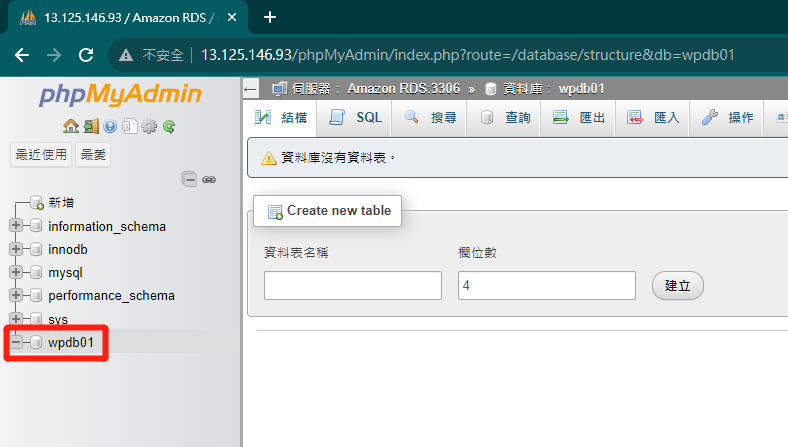Open phpMyAdmin home icon

point(71,126)
